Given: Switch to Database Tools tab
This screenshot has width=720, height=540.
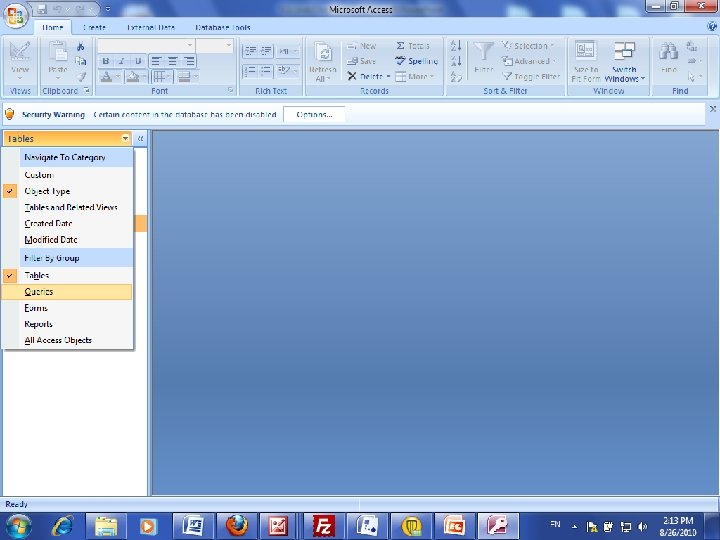Looking at the screenshot, I should point(223,27).
